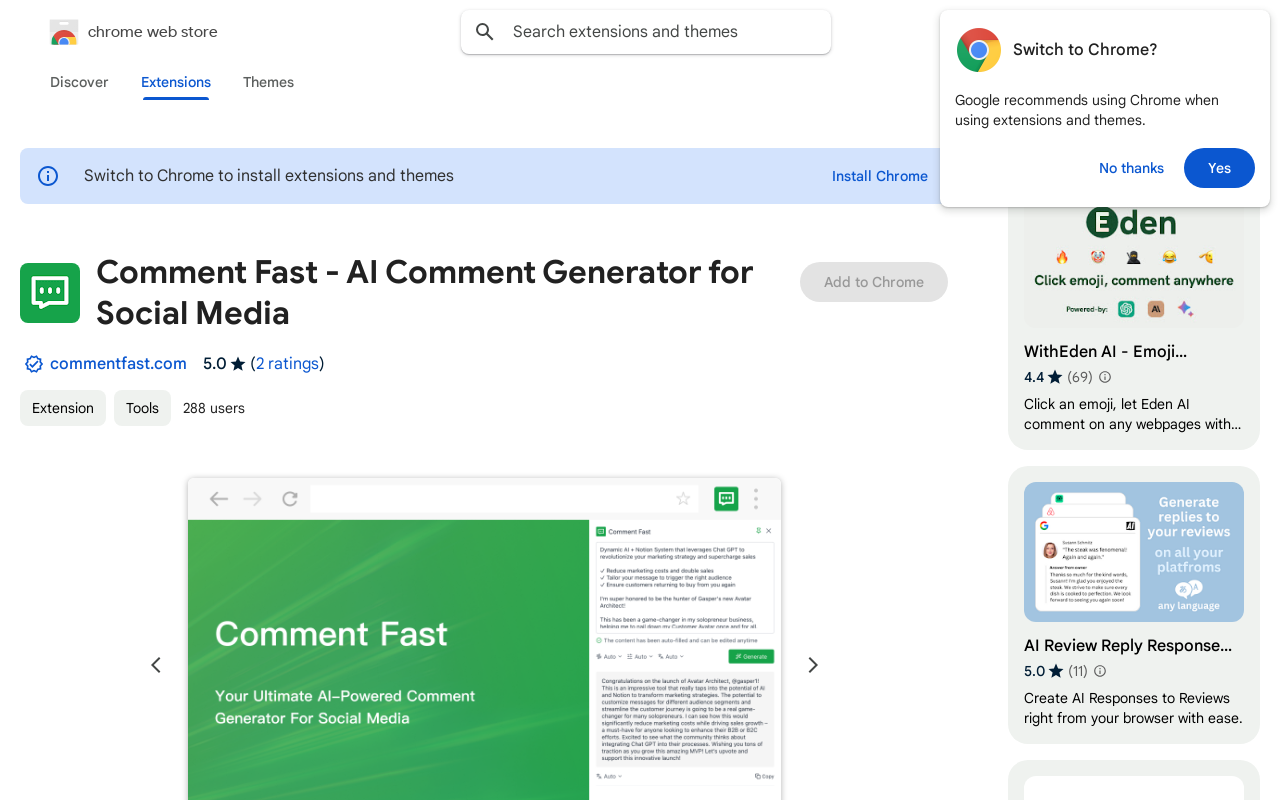The height and width of the screenshot is (800, 1280).
Task: Open the commentfast.com publisher link
Action: 118,364
